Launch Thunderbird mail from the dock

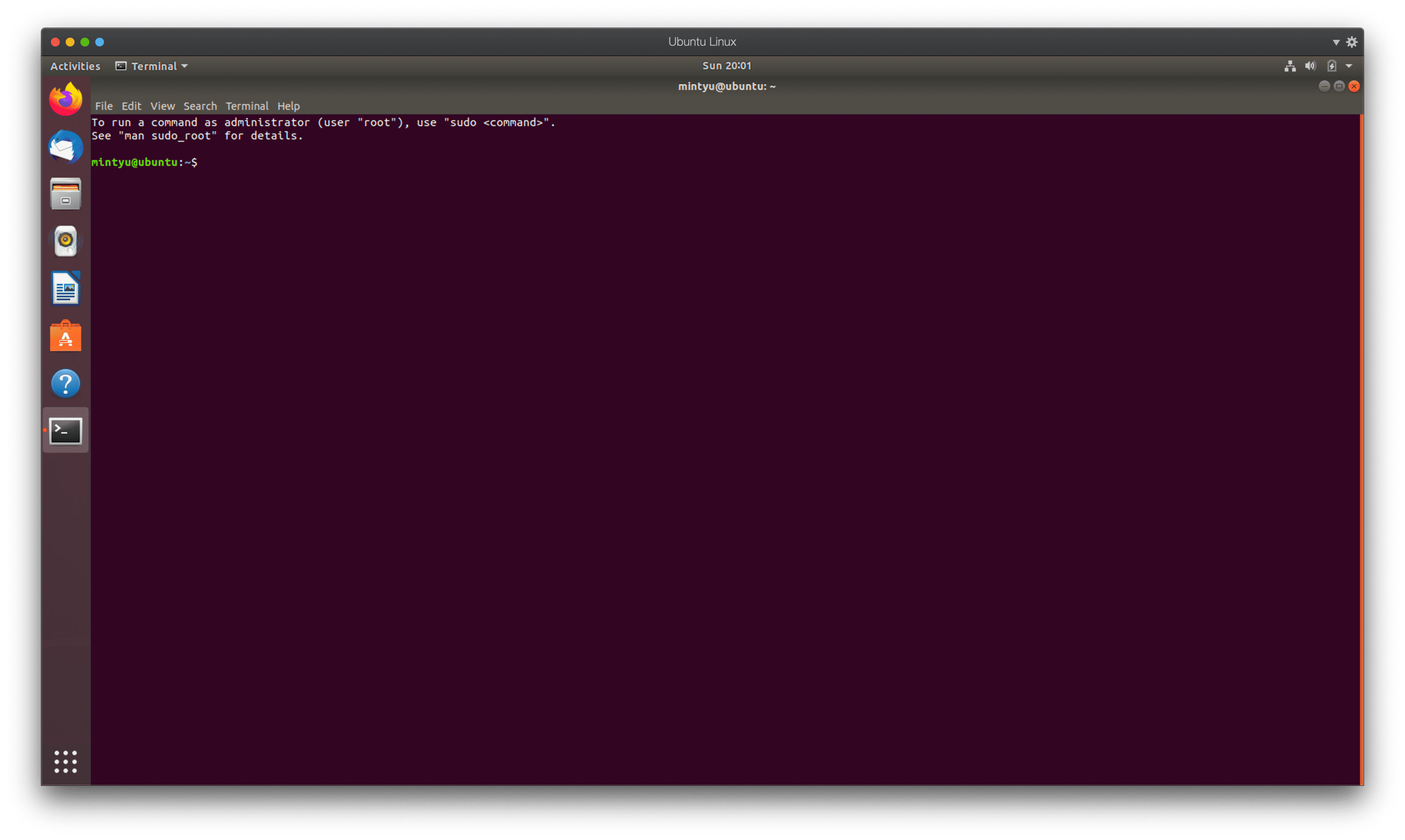click(66, 147)
